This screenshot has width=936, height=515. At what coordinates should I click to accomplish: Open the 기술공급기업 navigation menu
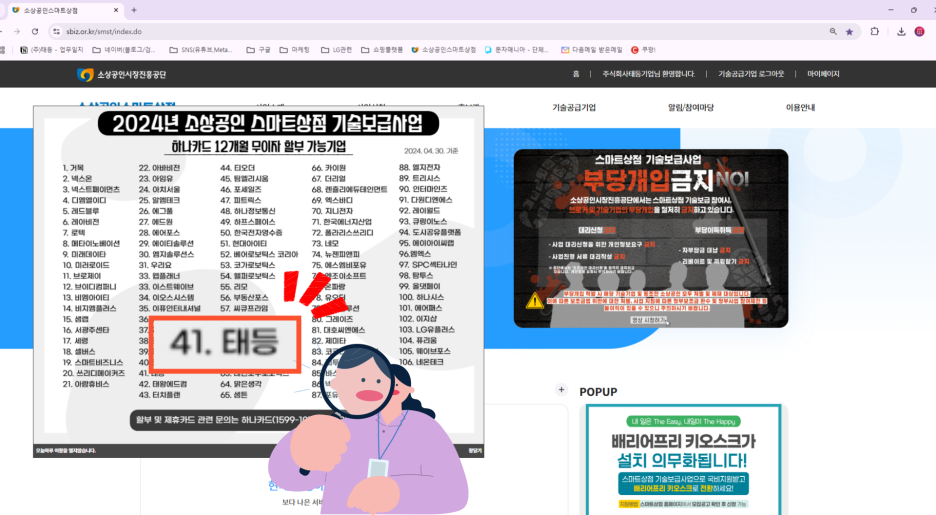coord(574,107)
